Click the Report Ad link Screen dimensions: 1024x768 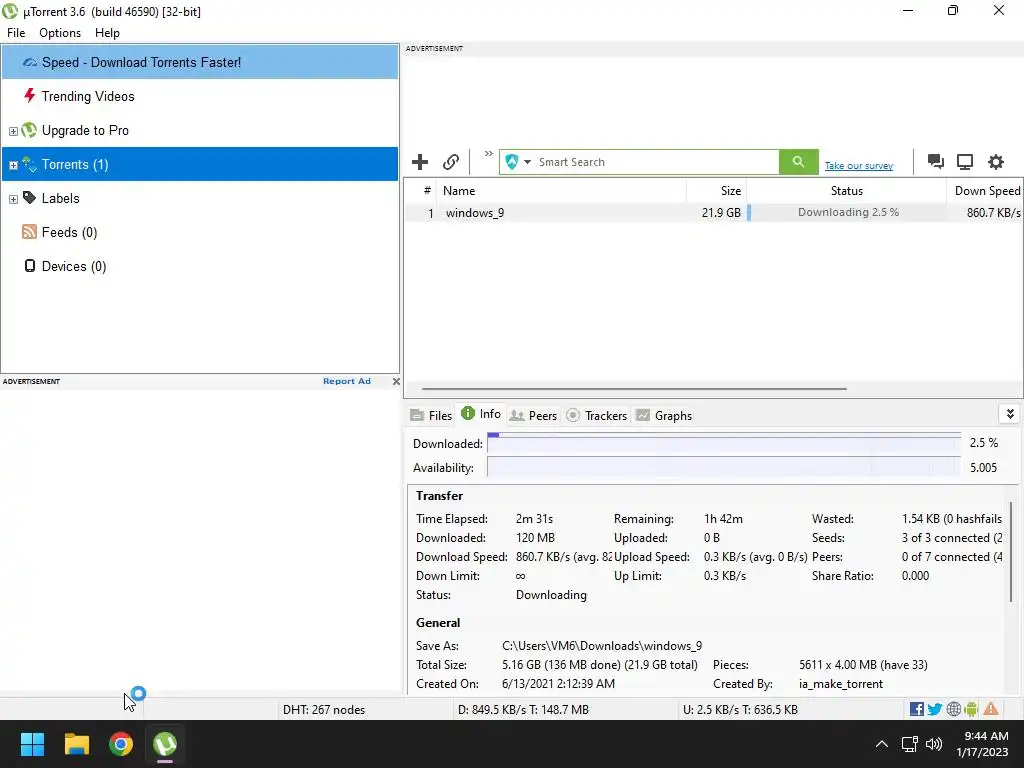click(x=347, y=381)
